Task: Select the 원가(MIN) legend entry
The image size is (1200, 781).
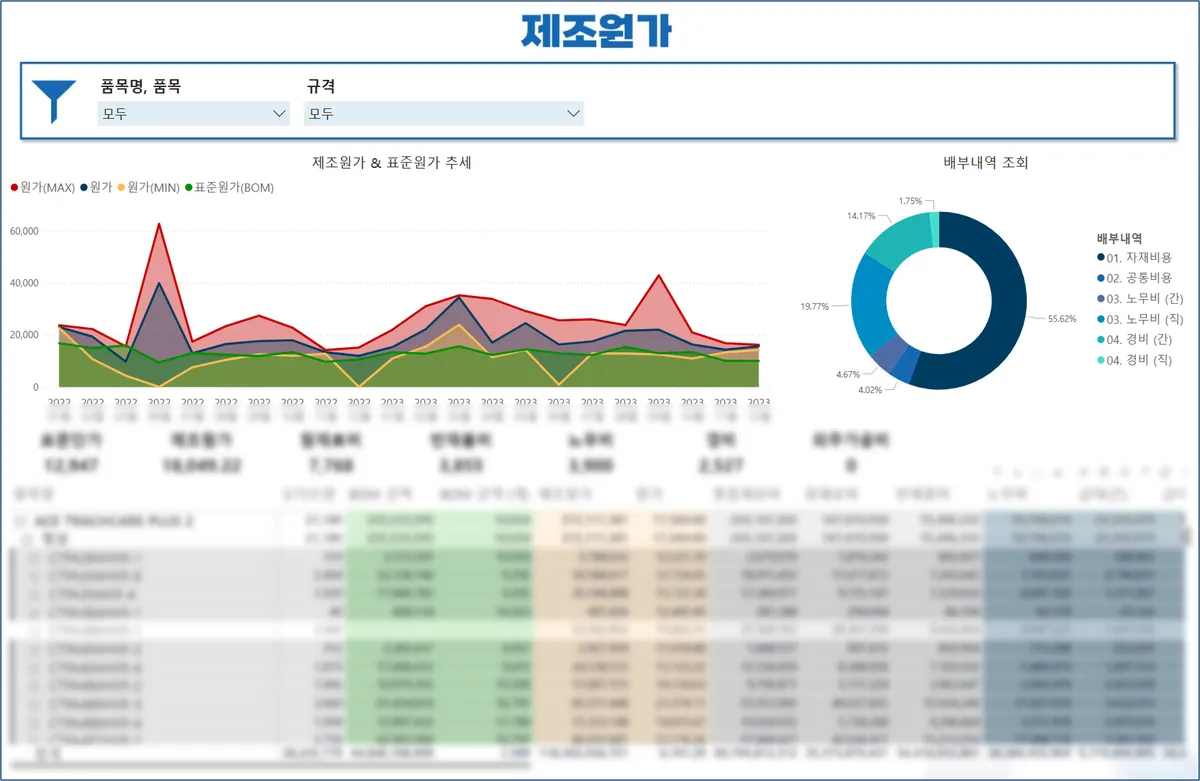Action: click(x=149, y=187)
